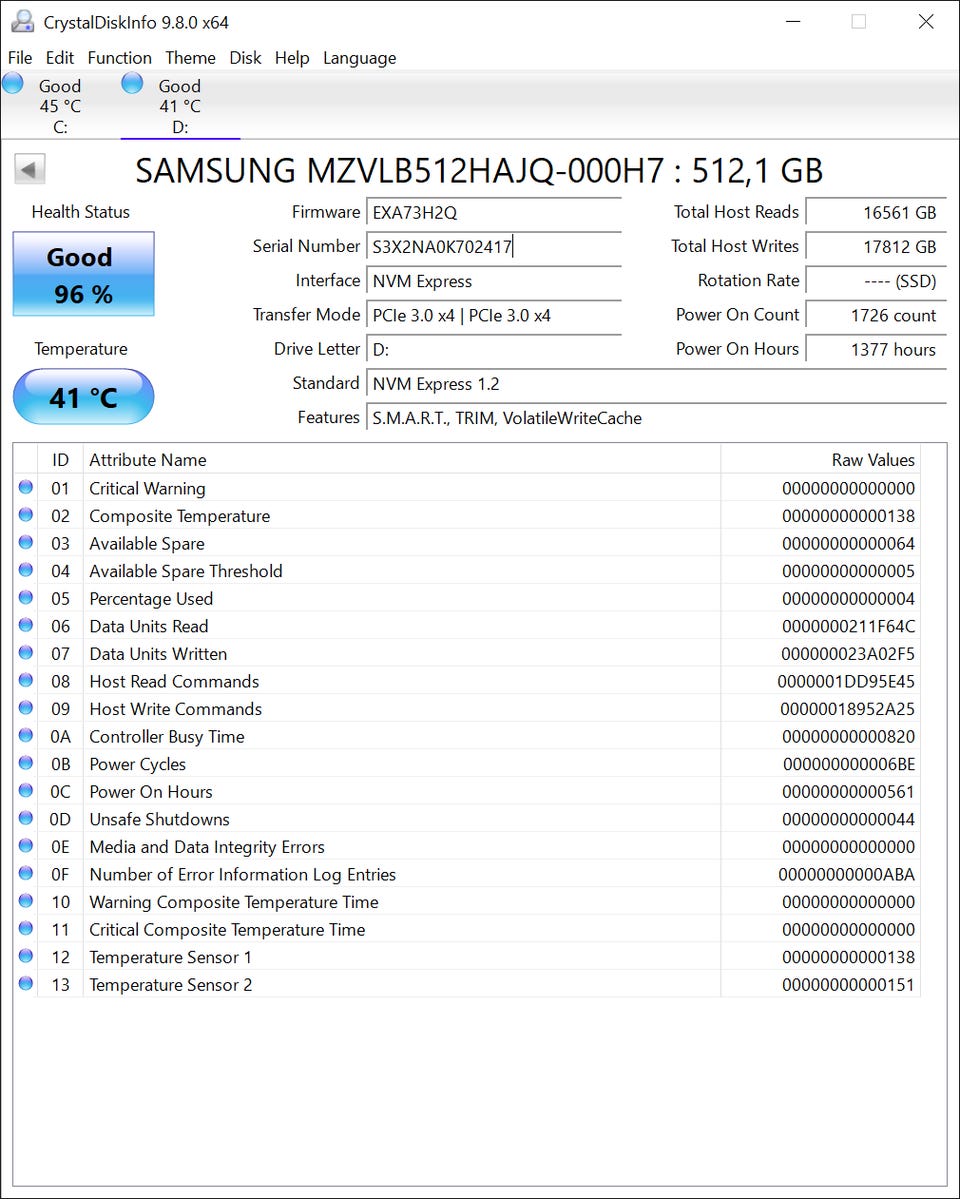Viewport: 960px width, 1199px height.
Task: Click status orb of Available Spare row
Action: [26, 542]
